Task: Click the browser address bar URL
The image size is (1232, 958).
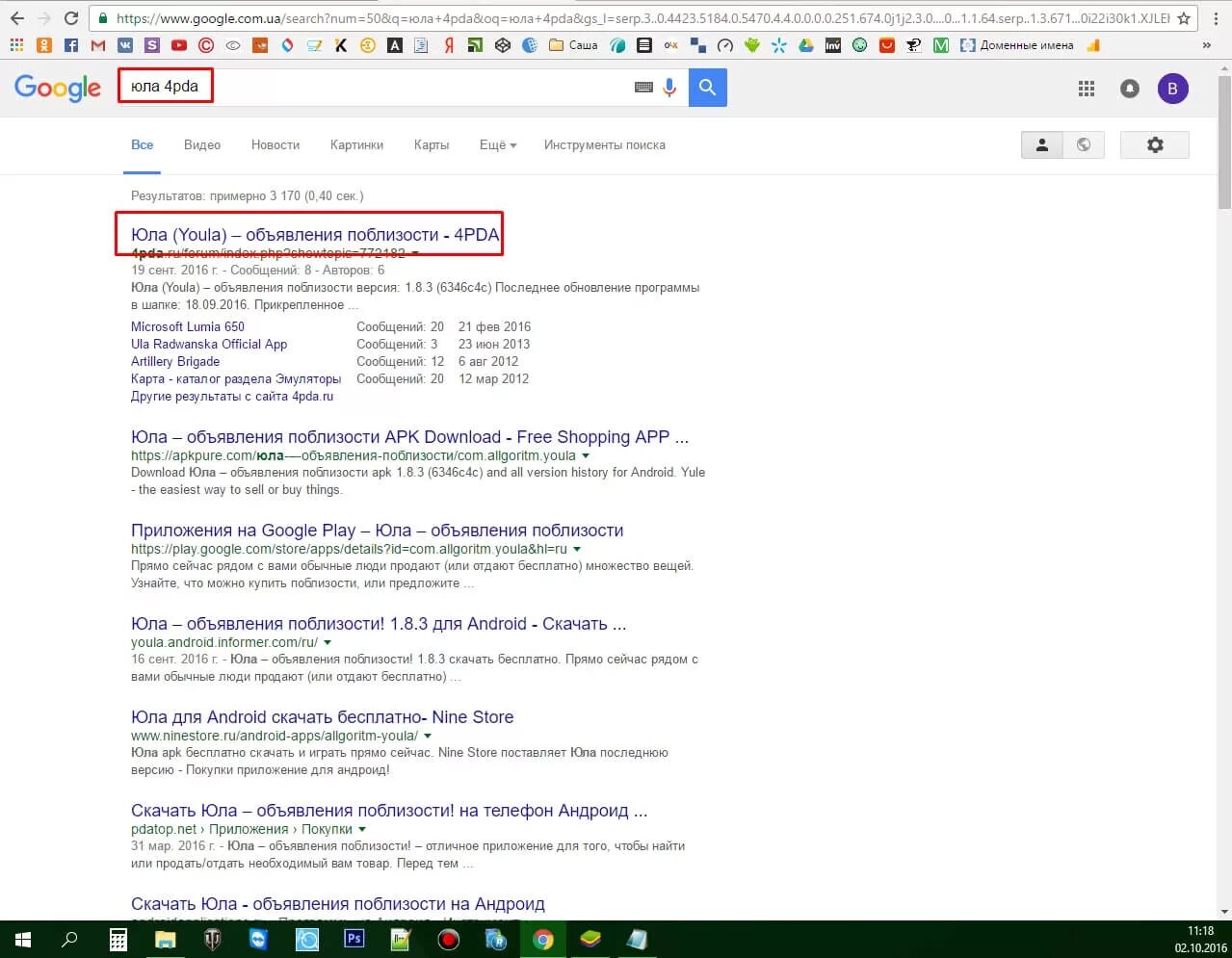Action: tap(642, 18)
